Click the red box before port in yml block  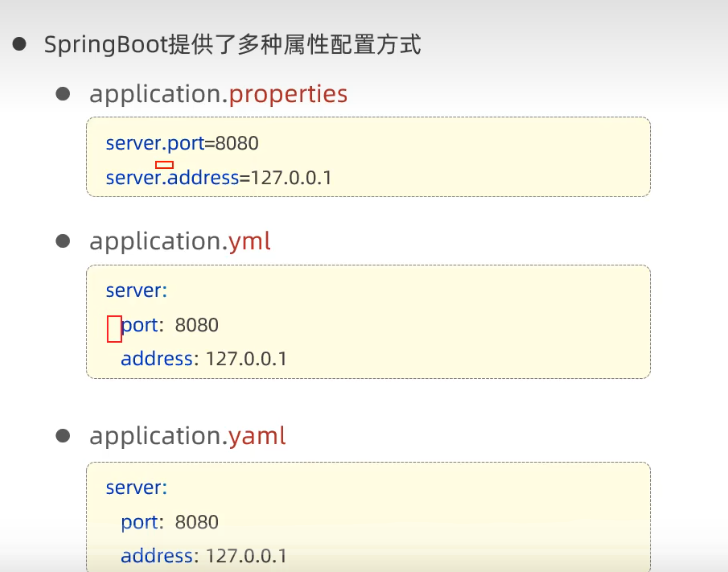114,328
